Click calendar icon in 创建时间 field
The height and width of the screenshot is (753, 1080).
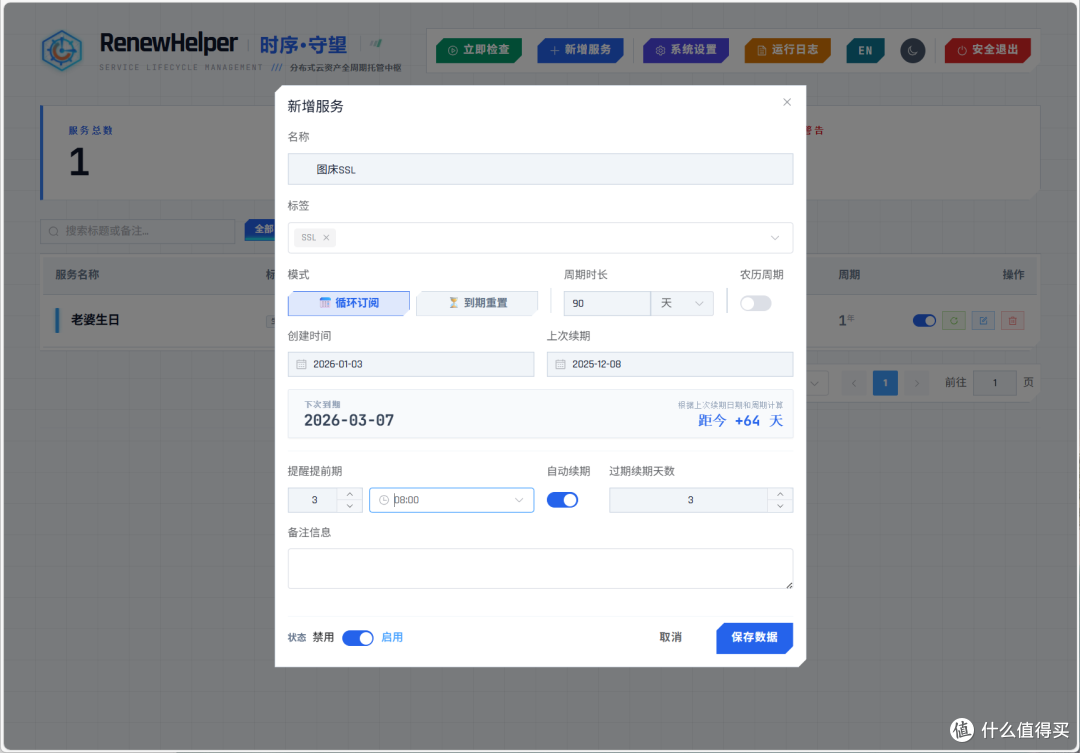(x=301, y=364)
